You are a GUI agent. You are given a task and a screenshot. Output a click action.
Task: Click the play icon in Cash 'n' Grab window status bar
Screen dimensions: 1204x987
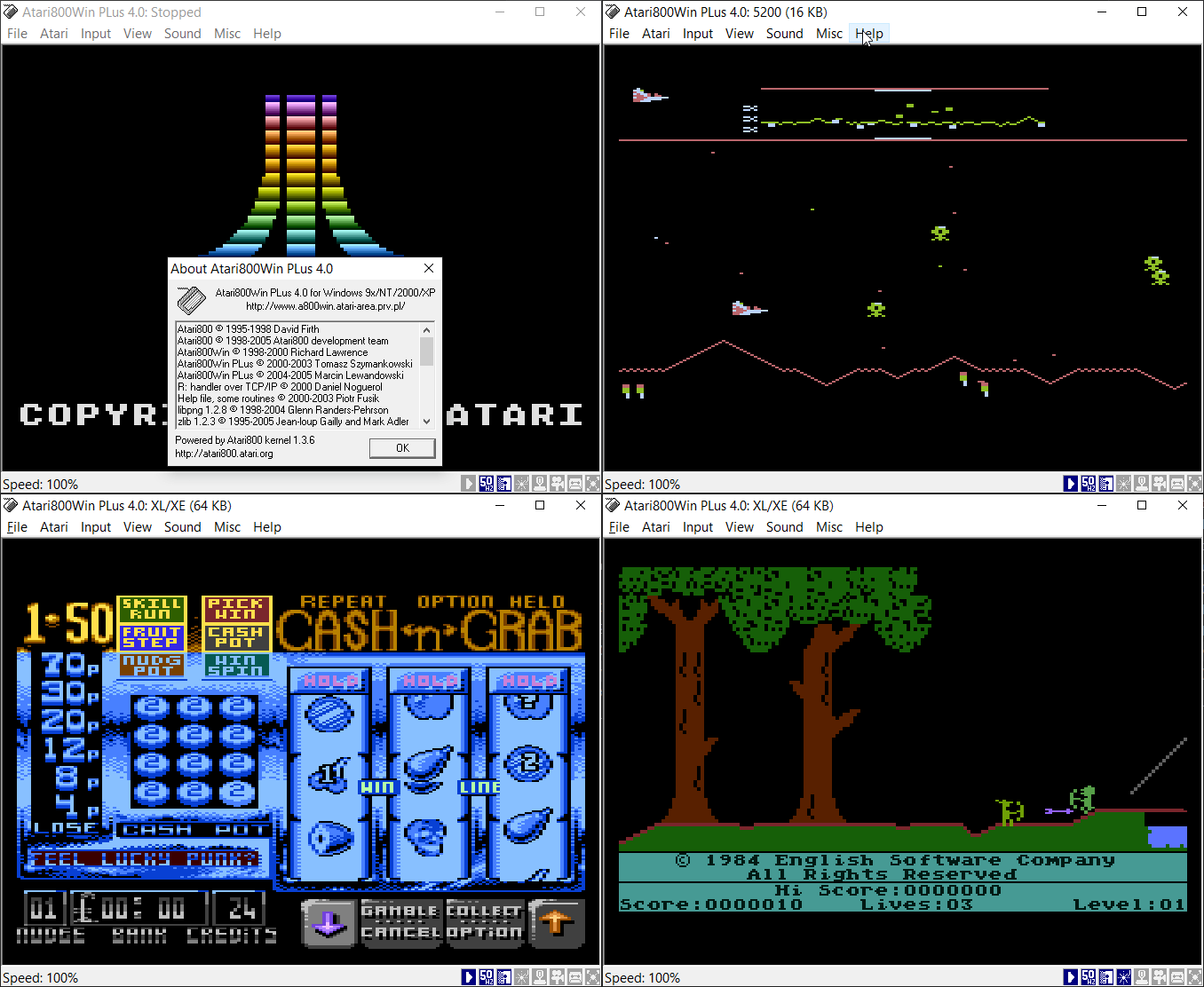(468, 977)
